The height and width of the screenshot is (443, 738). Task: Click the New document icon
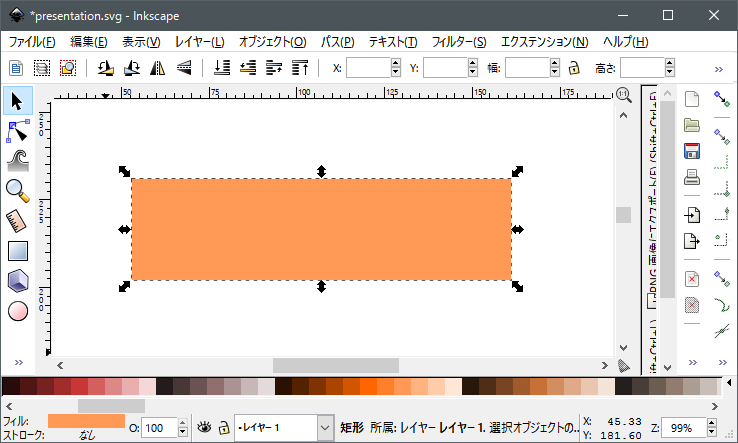691,99
